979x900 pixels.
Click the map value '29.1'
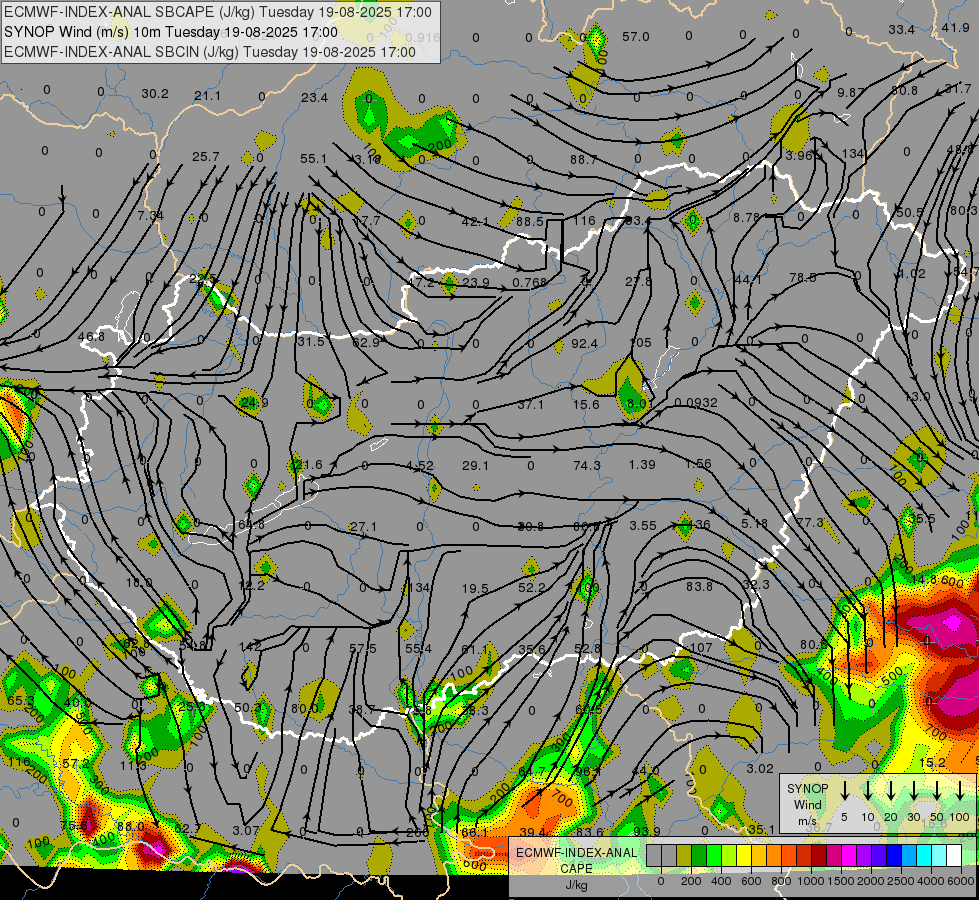475,465
